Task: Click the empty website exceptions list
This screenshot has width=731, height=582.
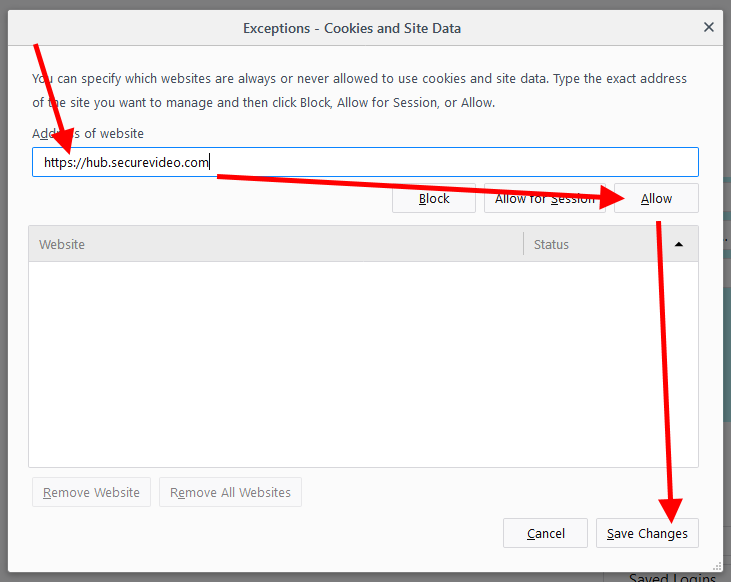Action: tap(363, 363)
